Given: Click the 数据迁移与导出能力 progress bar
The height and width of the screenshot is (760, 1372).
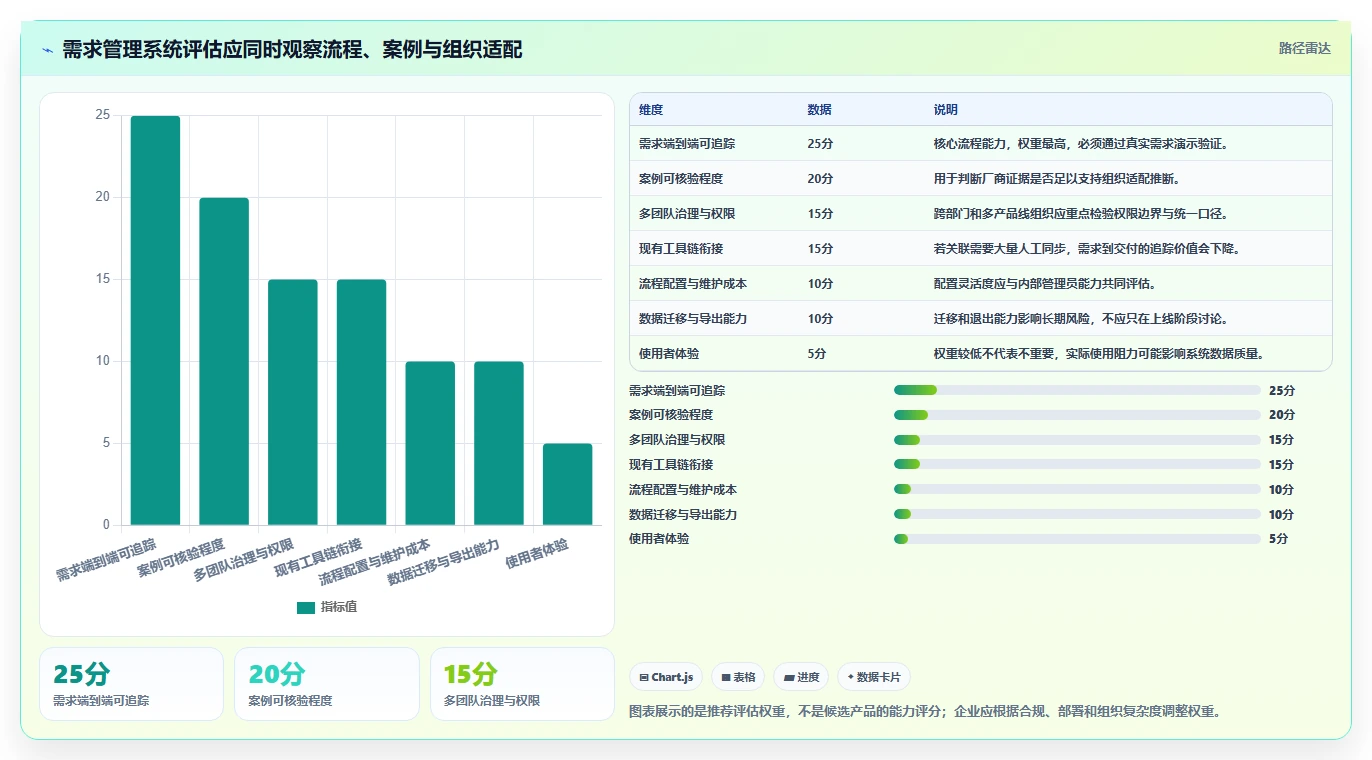Looking at the screenshot, I should (1077, 514).
